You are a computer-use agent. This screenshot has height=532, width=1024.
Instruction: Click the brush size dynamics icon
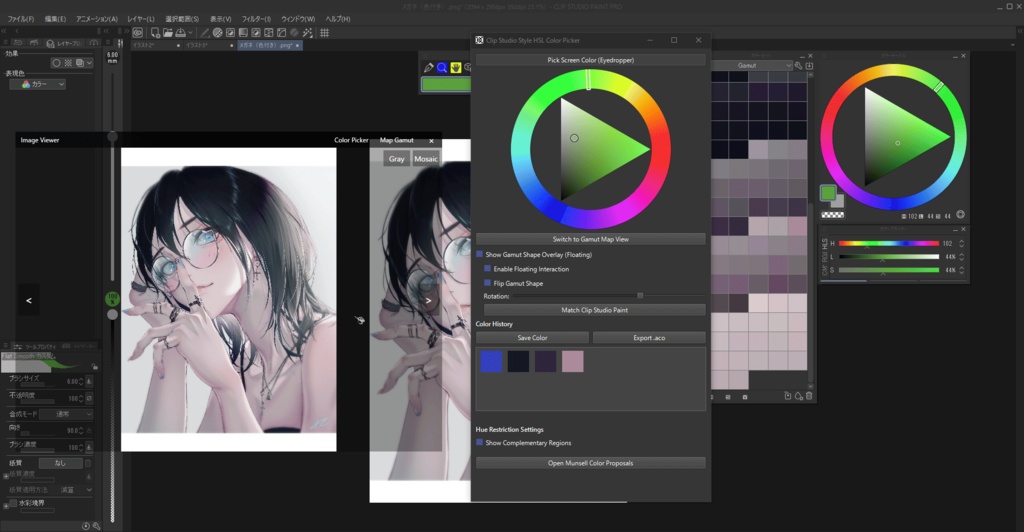(x=89, y=381)
